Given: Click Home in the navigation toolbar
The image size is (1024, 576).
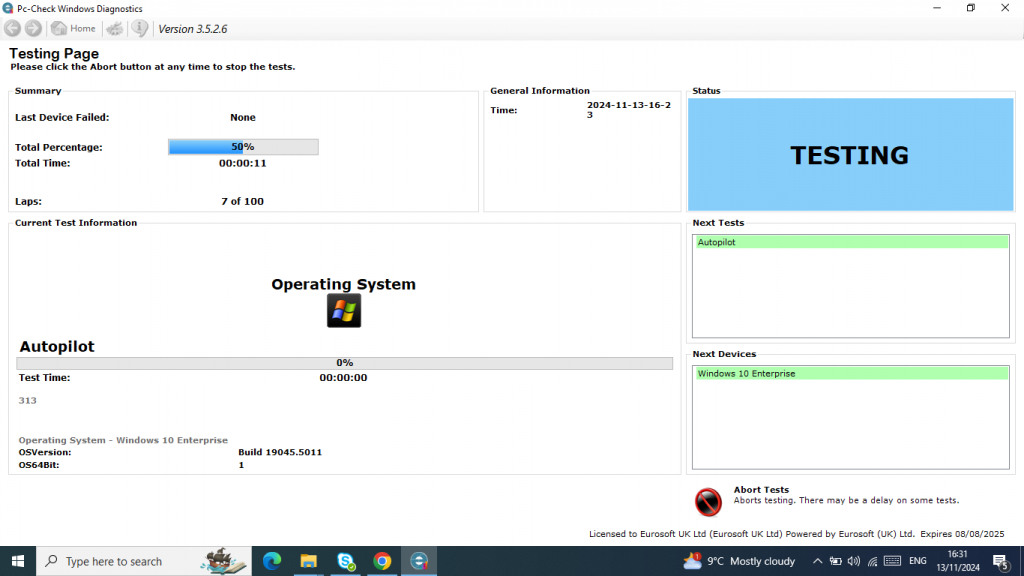Looking at the screenshot, I should click(x=73, y=28).
